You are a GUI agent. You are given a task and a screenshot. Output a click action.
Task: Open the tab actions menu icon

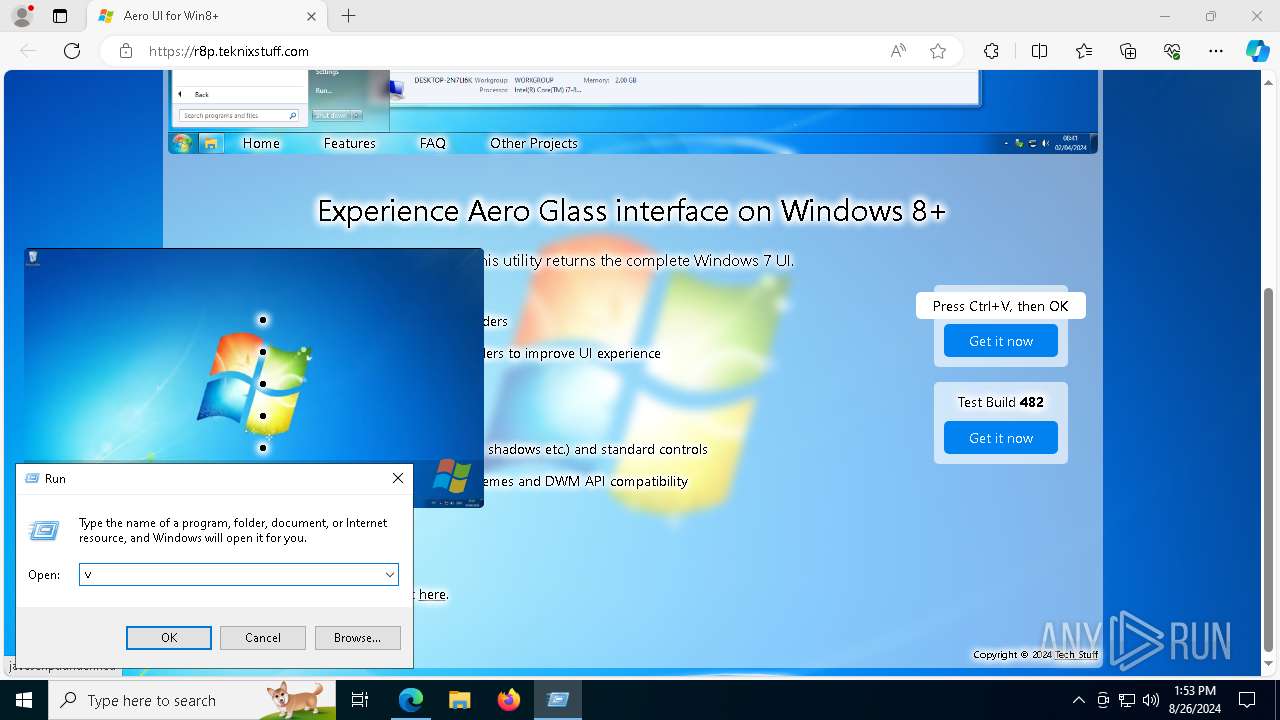click(x=60, y=16)
